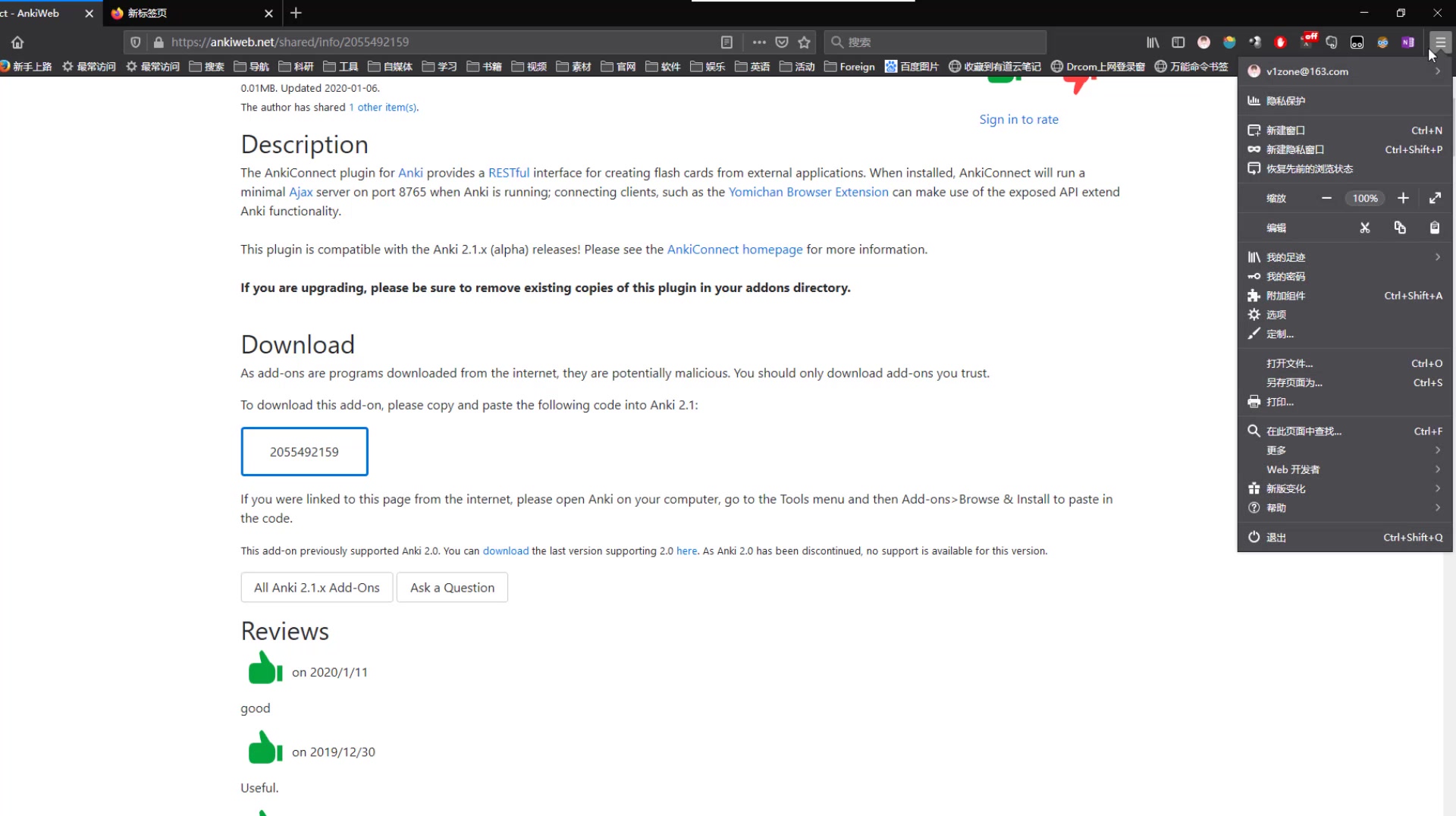Open the Library toolbar icon
Viewport: 1456px width, 816px height.
1153,42
